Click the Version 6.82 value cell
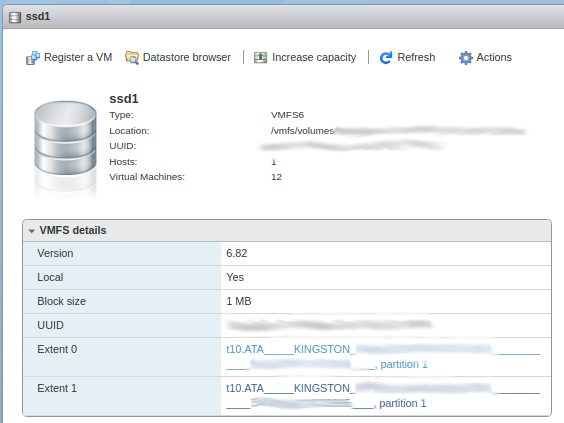The image size is (564, 423). (386, 254)
